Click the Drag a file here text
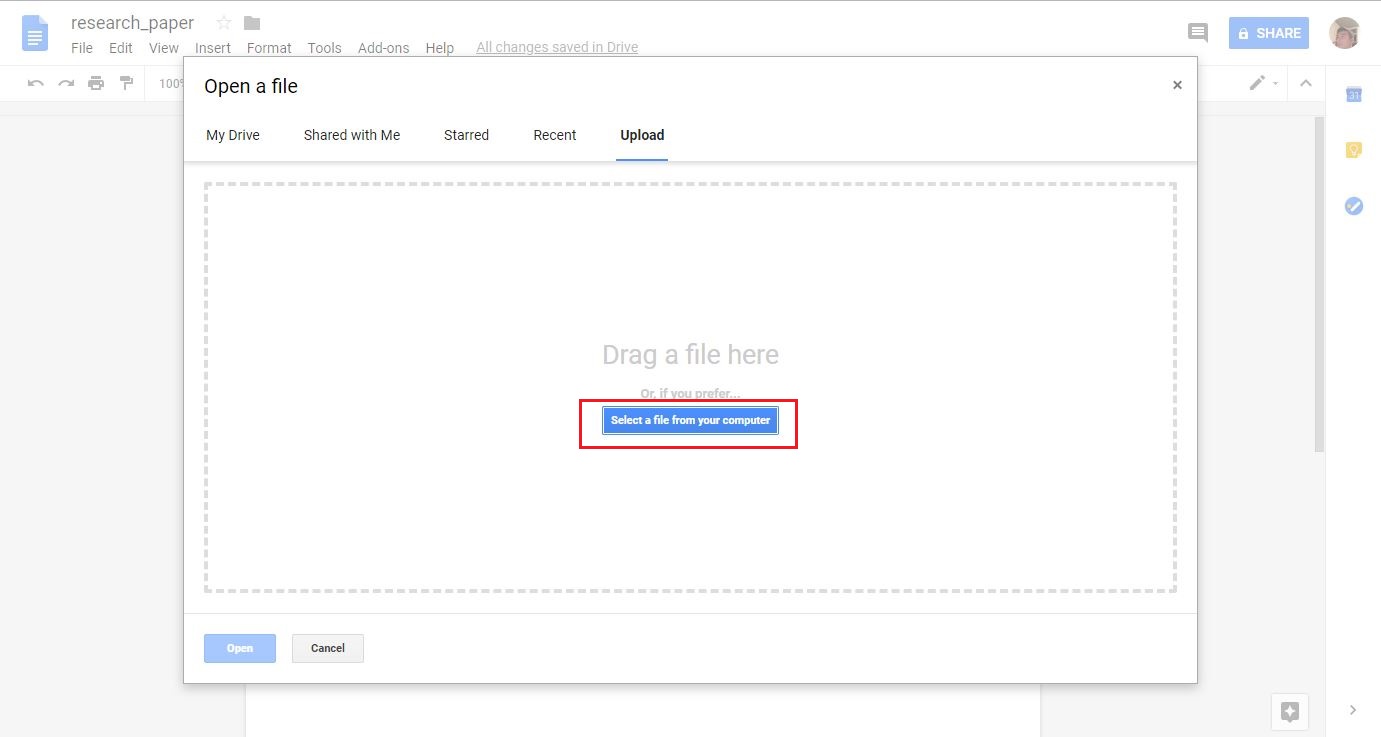The height and width of the screenshot is (737, 1381). (690, 355)
